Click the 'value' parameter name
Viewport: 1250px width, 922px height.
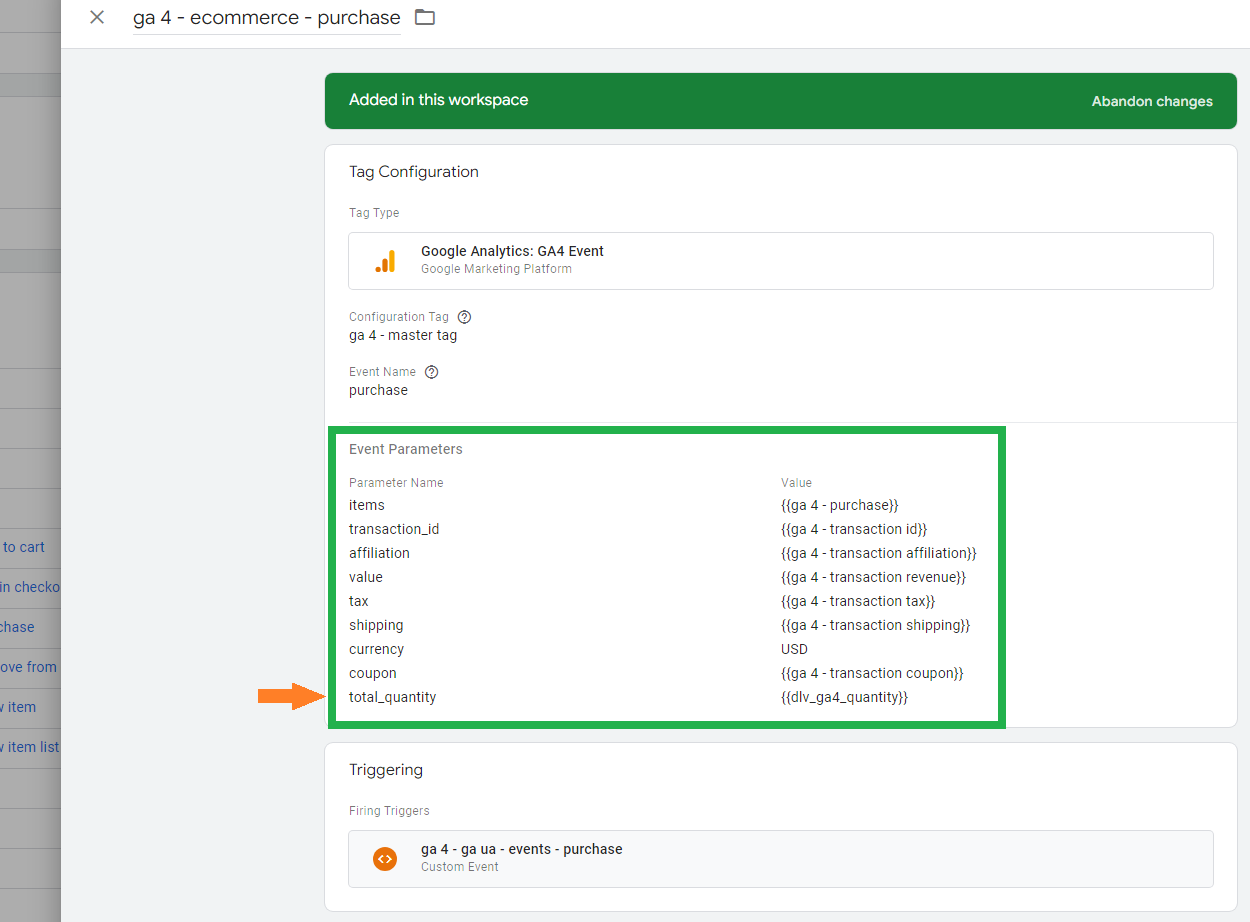coord(366,577)
